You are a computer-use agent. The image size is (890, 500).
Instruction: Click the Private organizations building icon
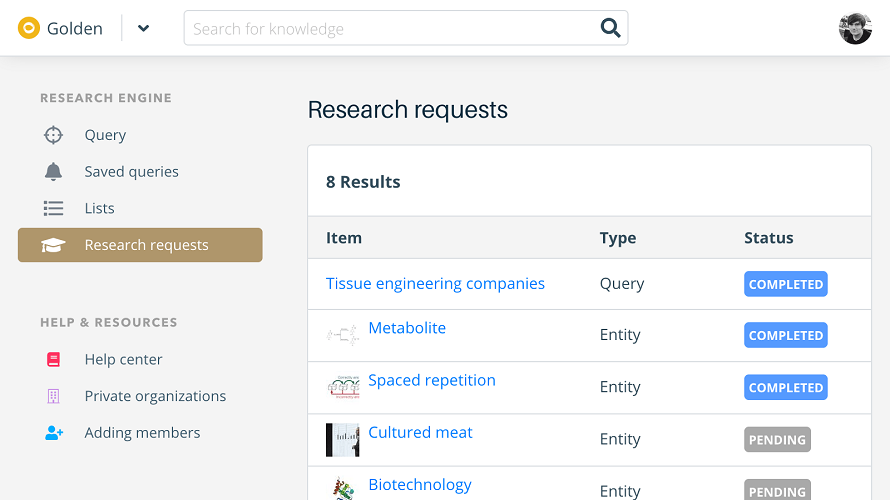pos(53,396)
